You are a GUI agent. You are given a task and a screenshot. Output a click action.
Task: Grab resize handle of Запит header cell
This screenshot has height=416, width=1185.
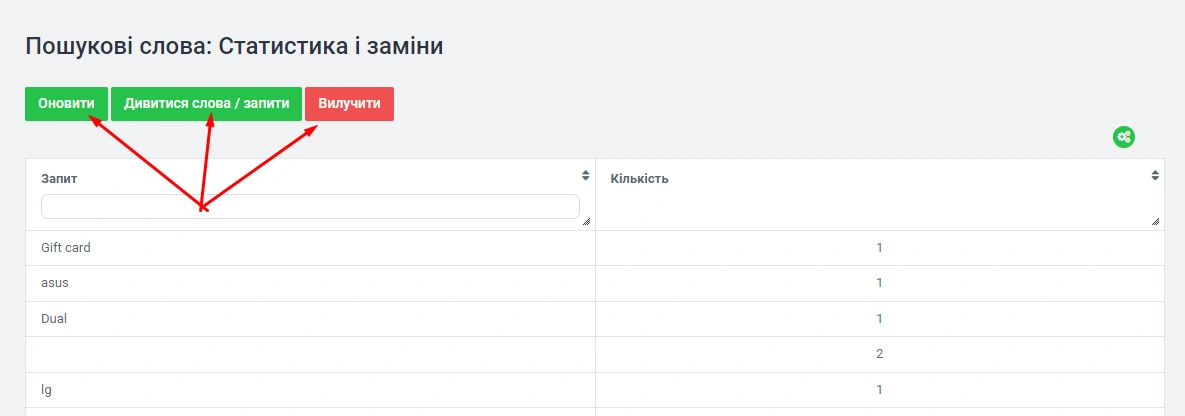pyautogui.click(x=586, y=221)
